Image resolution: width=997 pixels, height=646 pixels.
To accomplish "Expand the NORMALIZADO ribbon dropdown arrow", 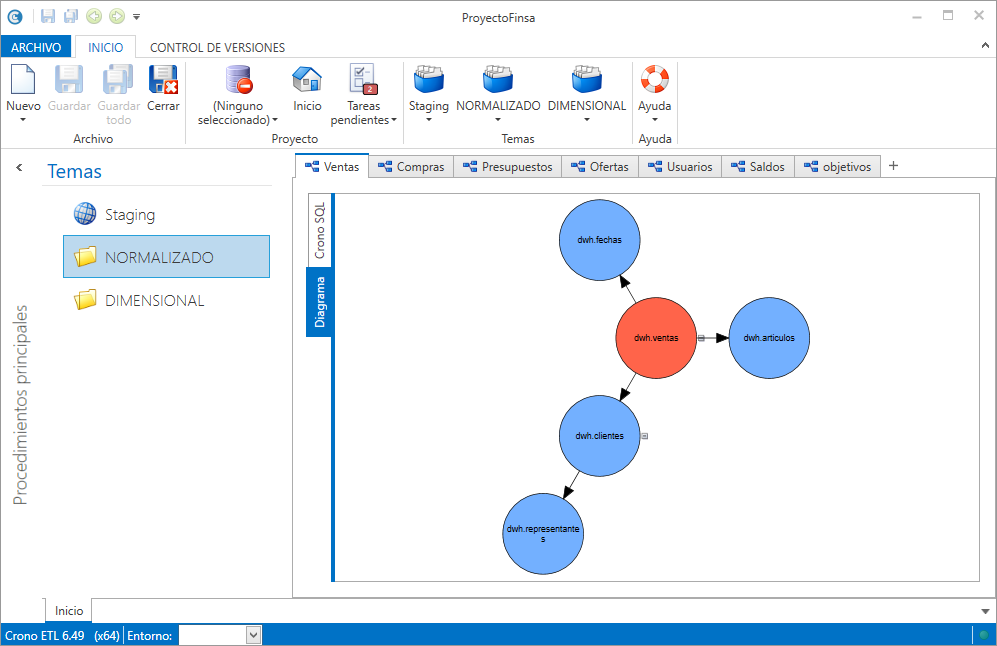I will click(498, 120).
